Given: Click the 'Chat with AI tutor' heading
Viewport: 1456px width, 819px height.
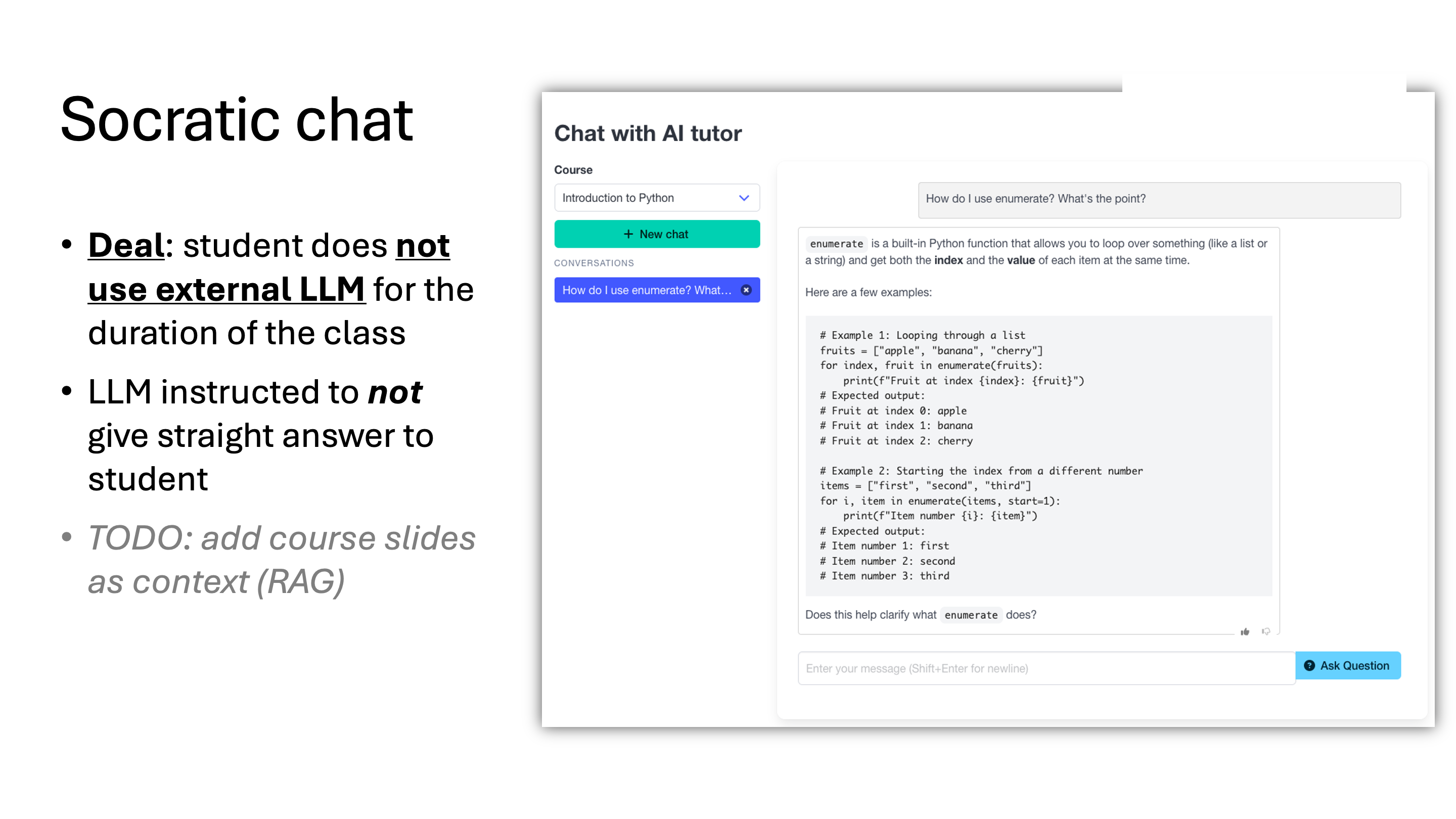Looking at the screenshot, I should click(648, 133).
